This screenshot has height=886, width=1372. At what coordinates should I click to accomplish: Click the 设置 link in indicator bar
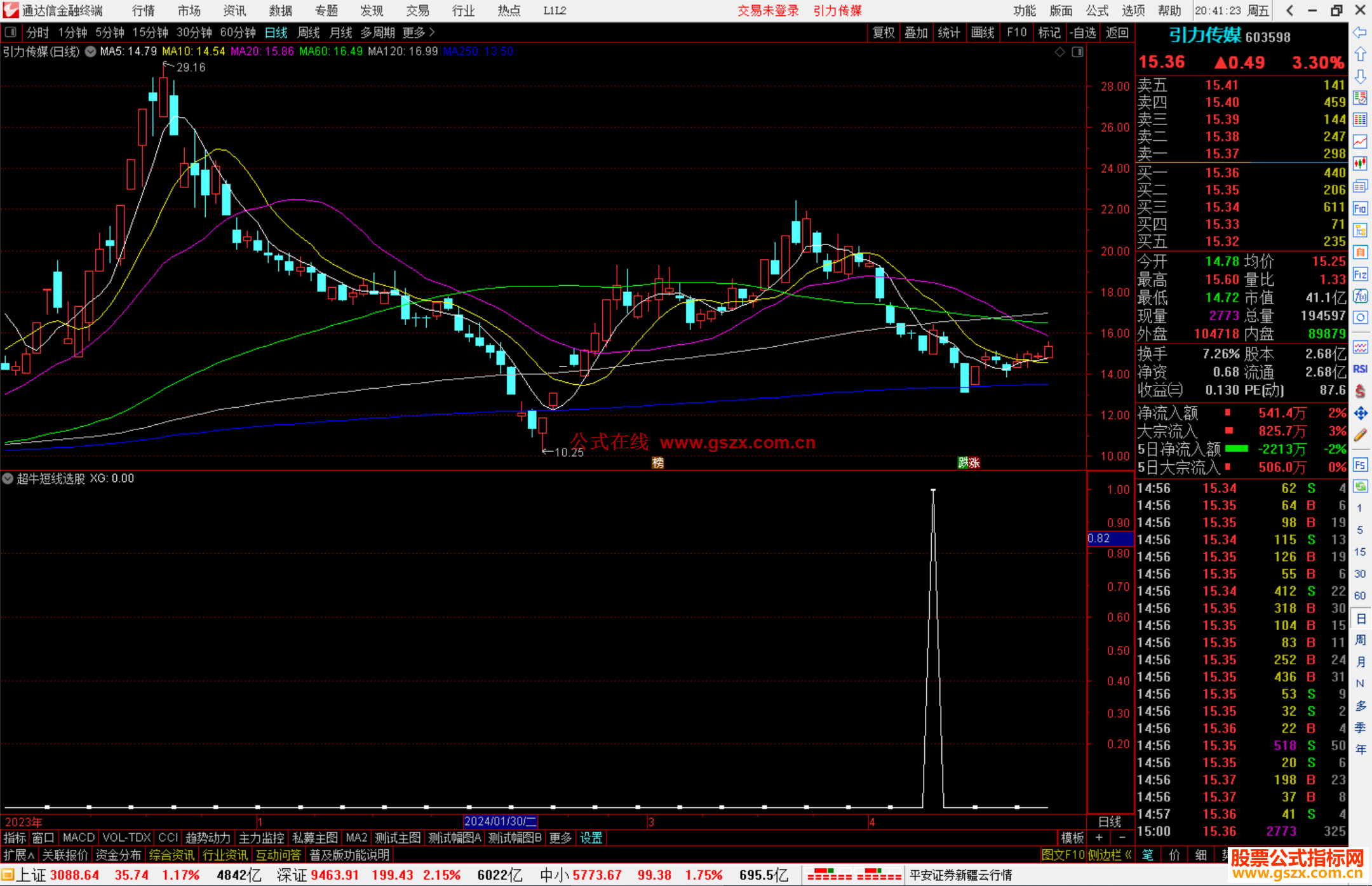[591, 838]
